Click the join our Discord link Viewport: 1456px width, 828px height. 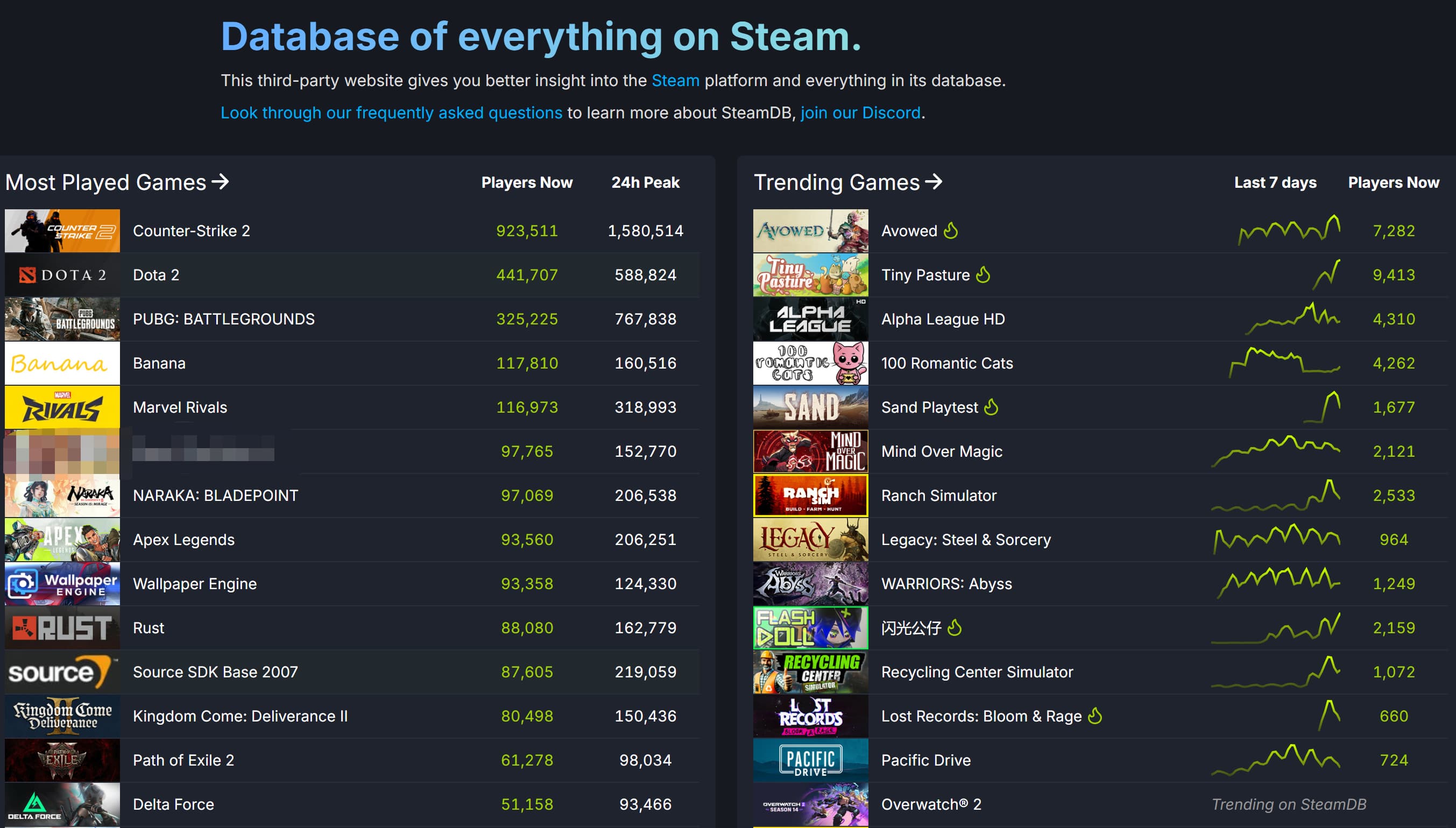pos(860,112)
